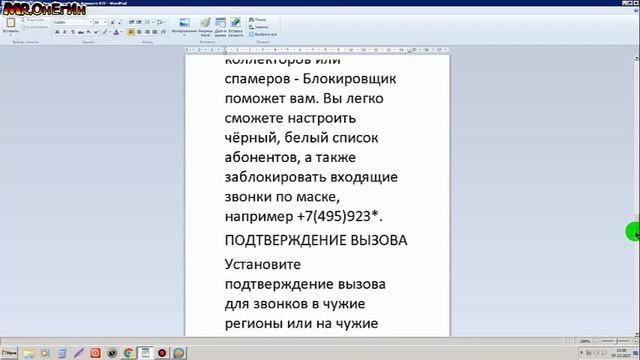Click the decrease indent icon

click(131, 22)
